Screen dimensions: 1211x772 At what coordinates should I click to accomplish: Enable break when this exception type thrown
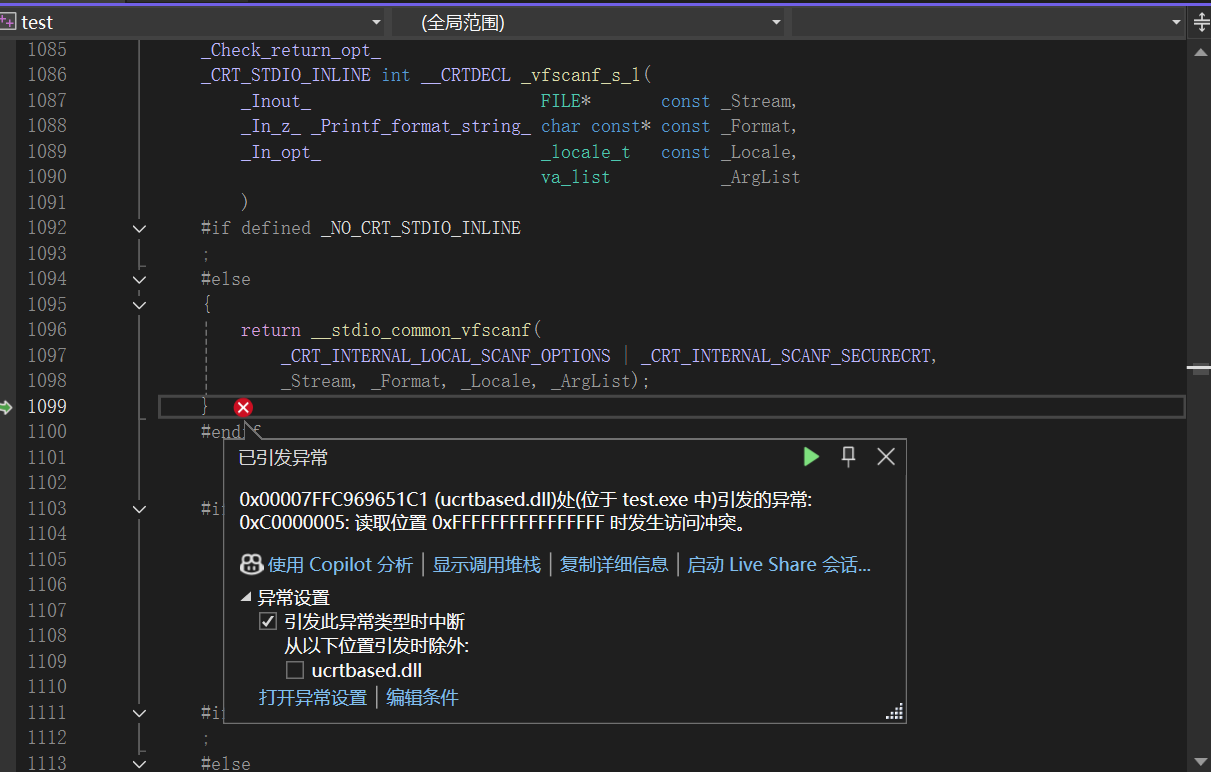pos(267,621)
